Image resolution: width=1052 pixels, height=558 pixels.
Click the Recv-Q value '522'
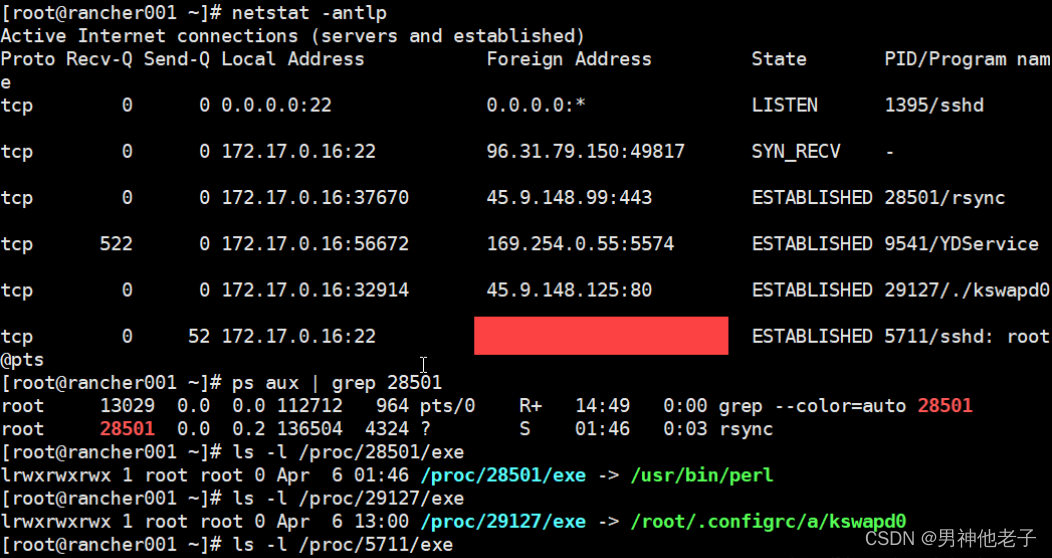[x=116, y=244]
